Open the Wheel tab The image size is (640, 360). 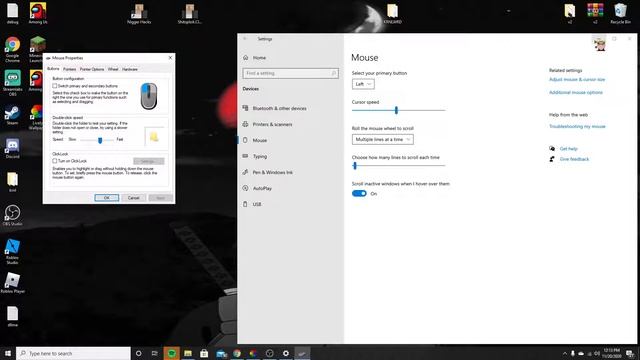click(x=113, y=69)
